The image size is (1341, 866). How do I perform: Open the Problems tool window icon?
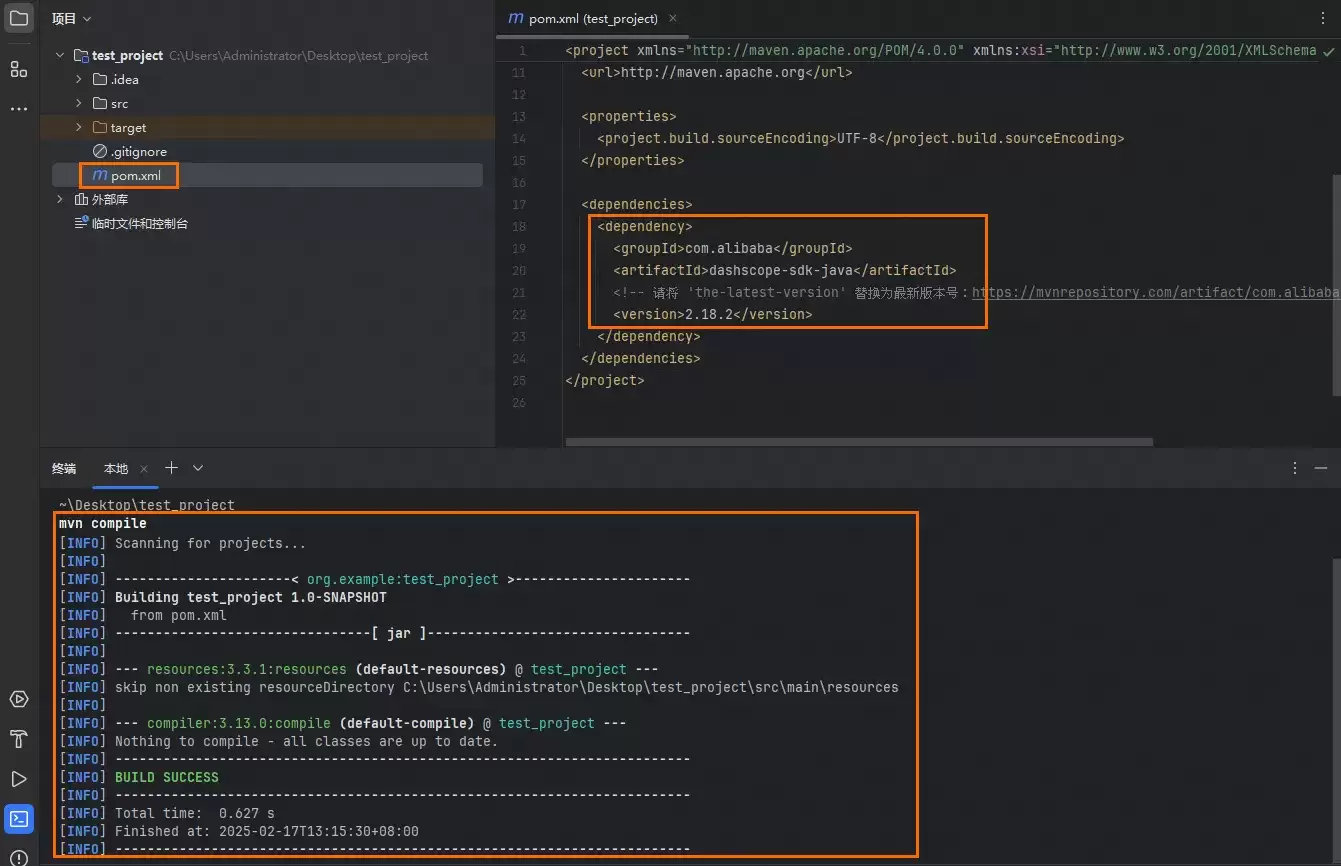click(x=19, y=857)
